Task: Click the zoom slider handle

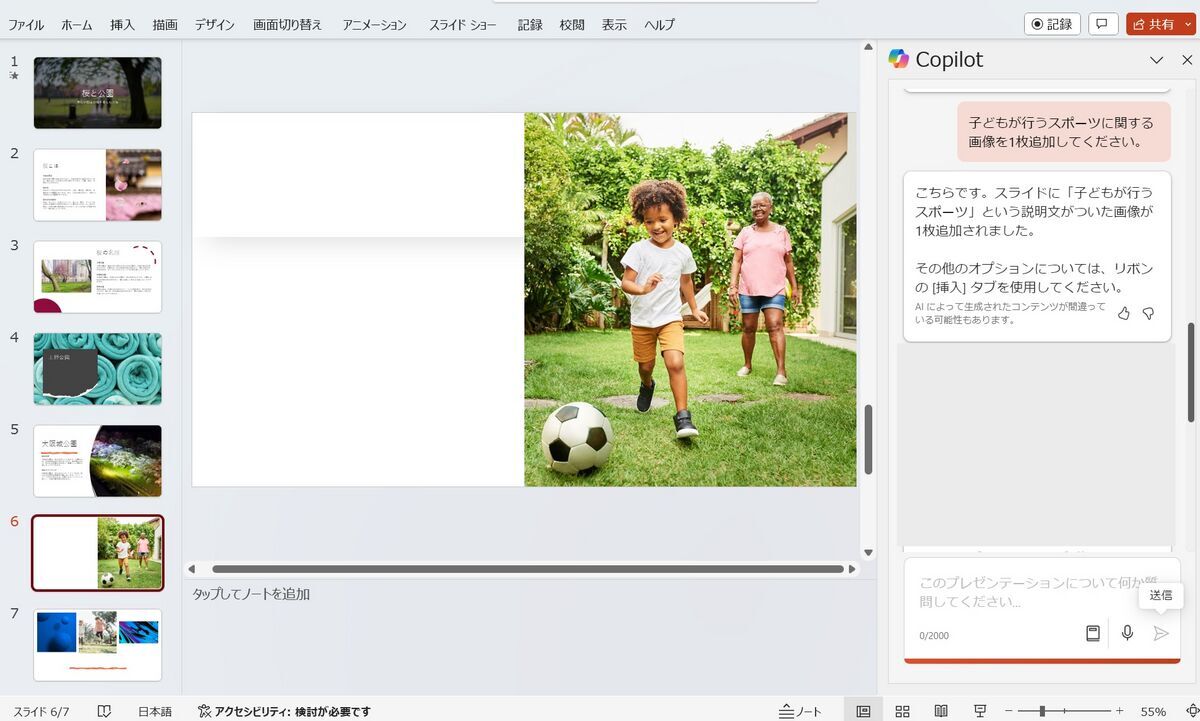Action: click(1042, 711)
